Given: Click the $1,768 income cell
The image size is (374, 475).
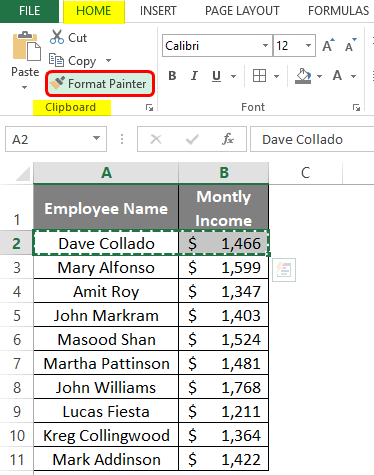Looking at the screenshot, I should click(x=224, y=387).
